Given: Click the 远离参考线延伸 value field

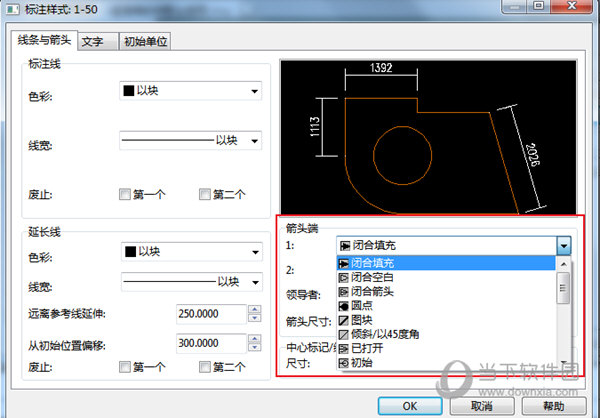Looking at the screenshot, I should coord(211,314).
